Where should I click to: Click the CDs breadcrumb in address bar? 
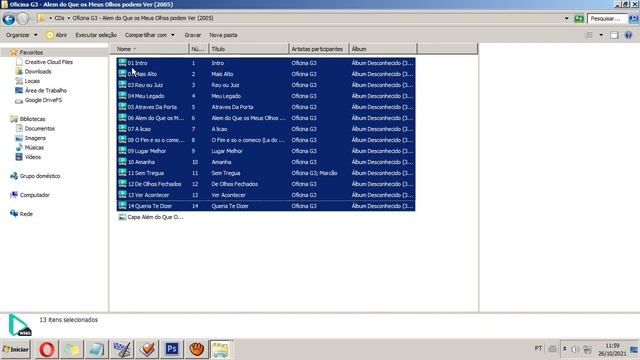(59, 18)
